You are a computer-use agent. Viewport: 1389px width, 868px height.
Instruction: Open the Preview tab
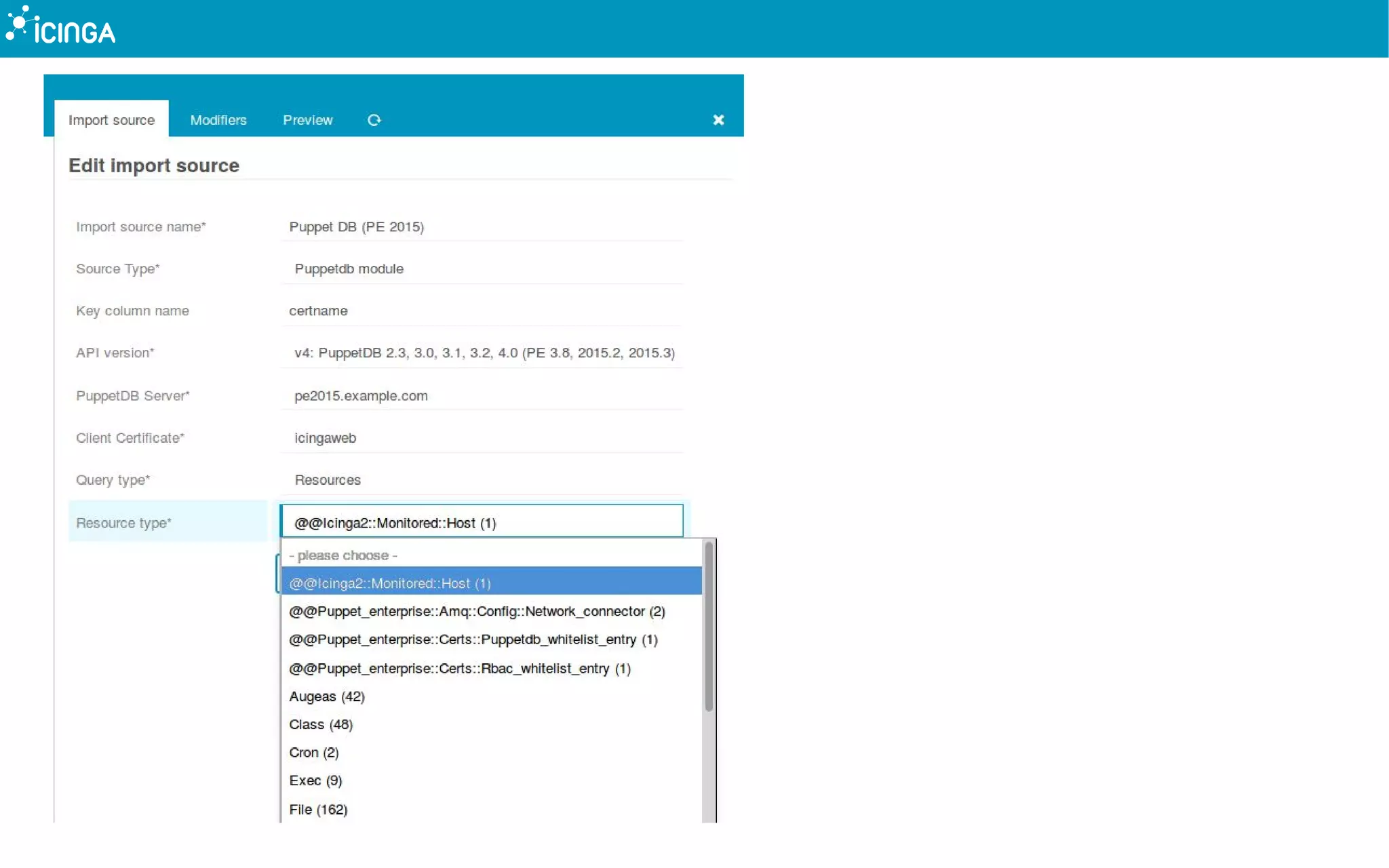click(307, 120)
